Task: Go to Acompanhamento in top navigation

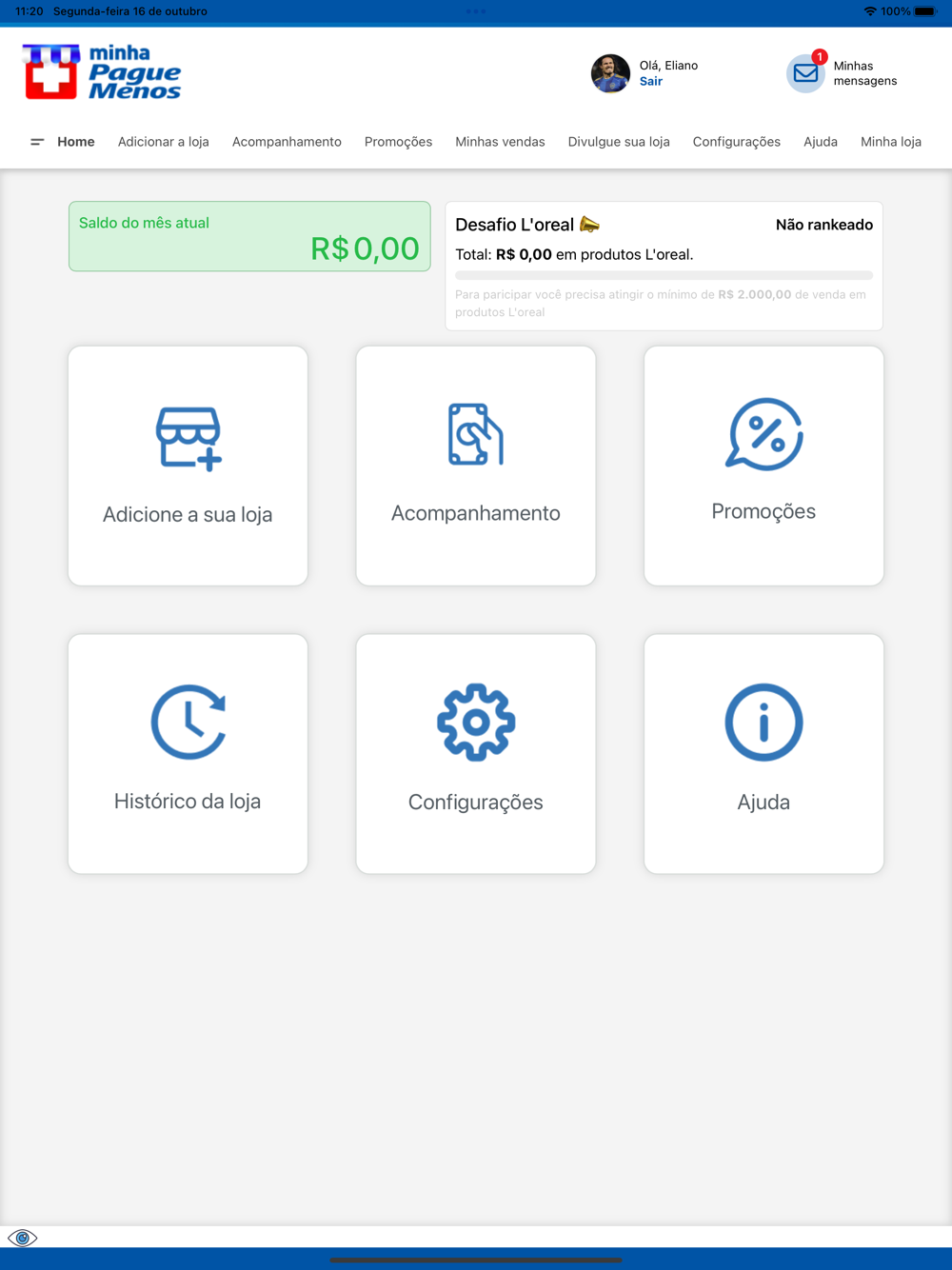Action: click(287, 142)
